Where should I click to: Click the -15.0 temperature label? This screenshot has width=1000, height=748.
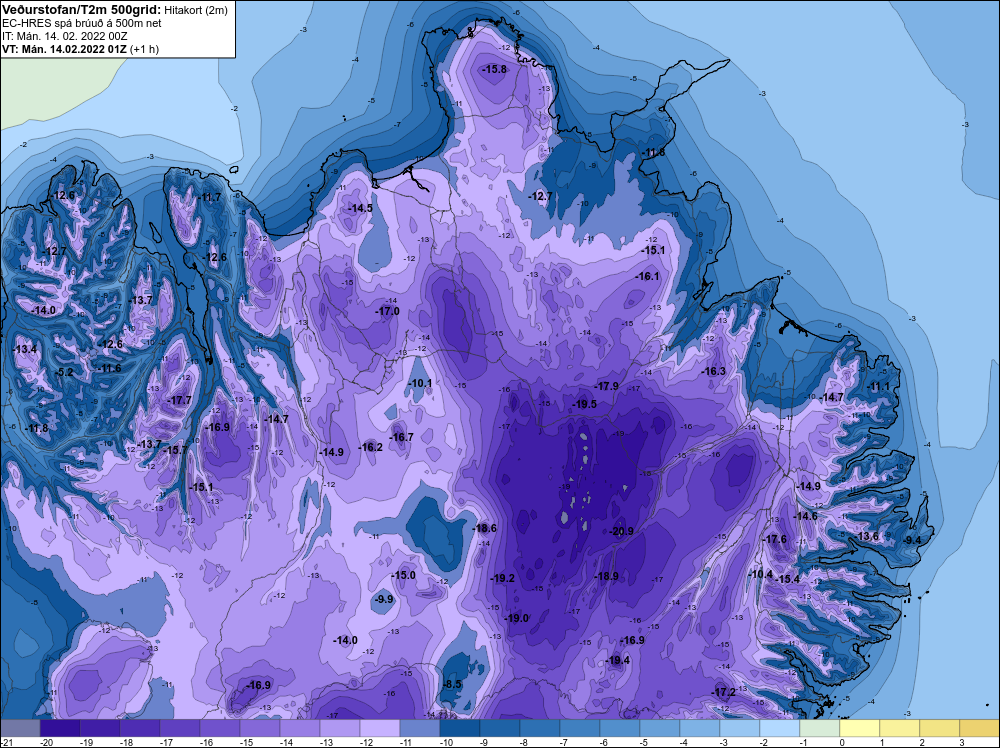403,575
